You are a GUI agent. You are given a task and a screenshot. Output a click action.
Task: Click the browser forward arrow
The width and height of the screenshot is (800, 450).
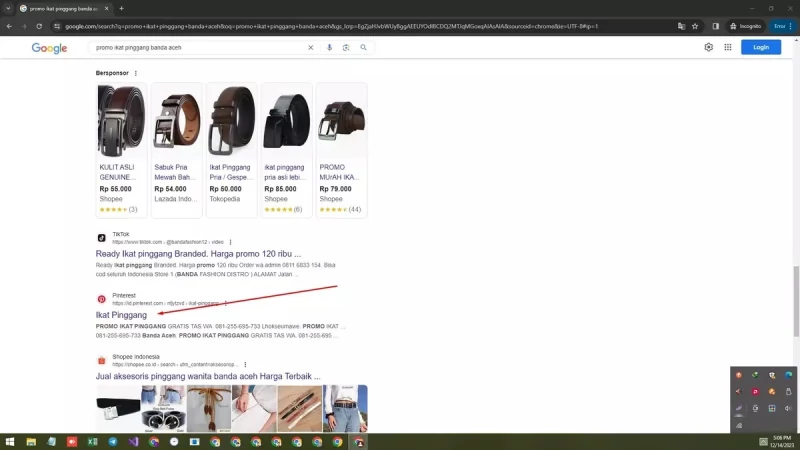(23, 26)
